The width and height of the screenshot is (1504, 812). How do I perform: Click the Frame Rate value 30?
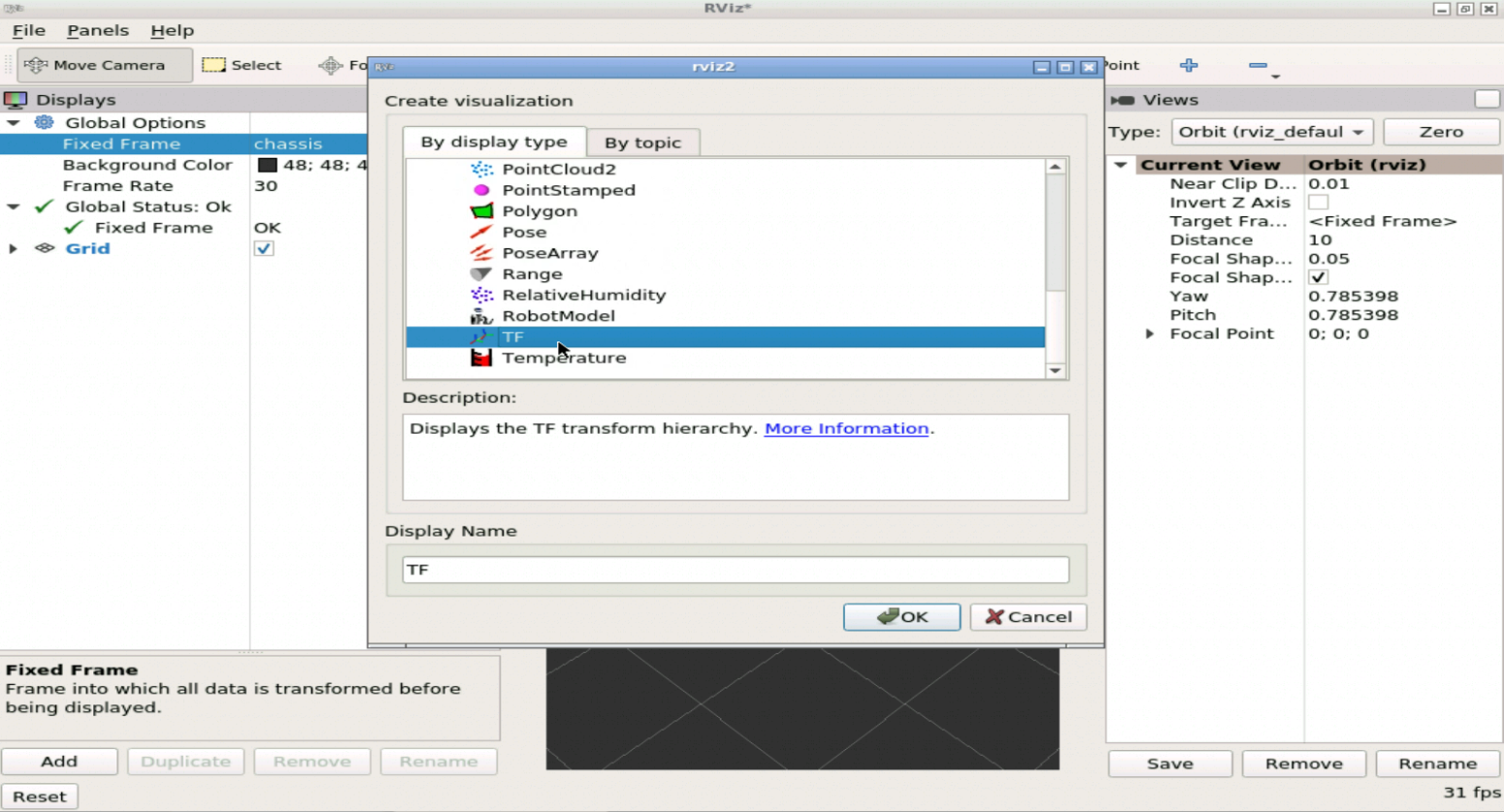[x=266, y=186]
